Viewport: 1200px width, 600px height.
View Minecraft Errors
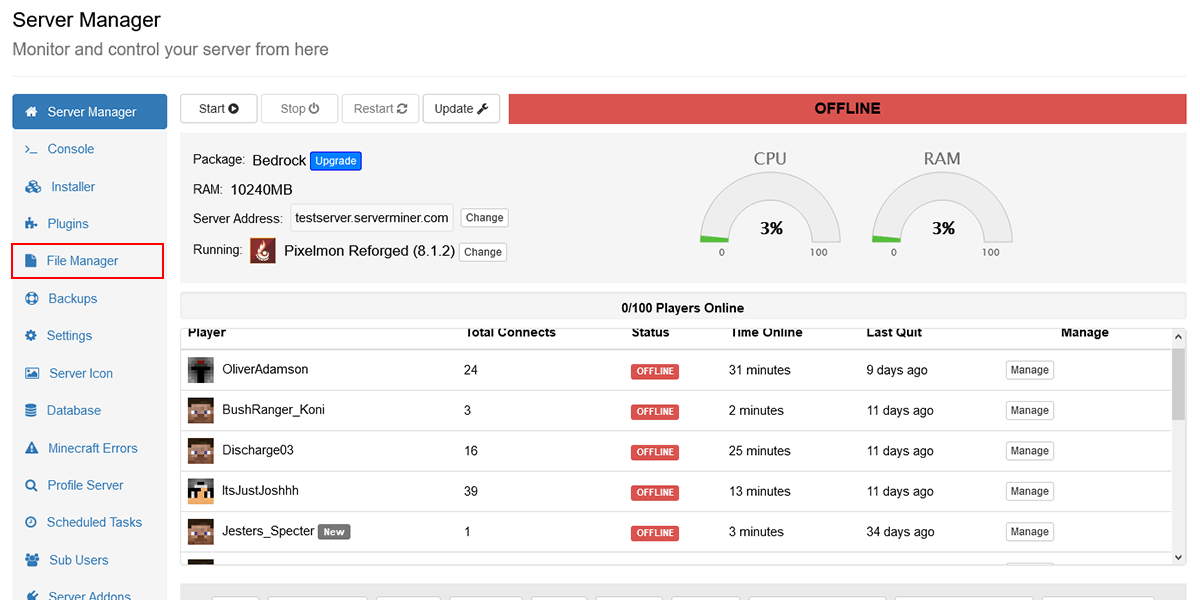(x=89, y=448)
